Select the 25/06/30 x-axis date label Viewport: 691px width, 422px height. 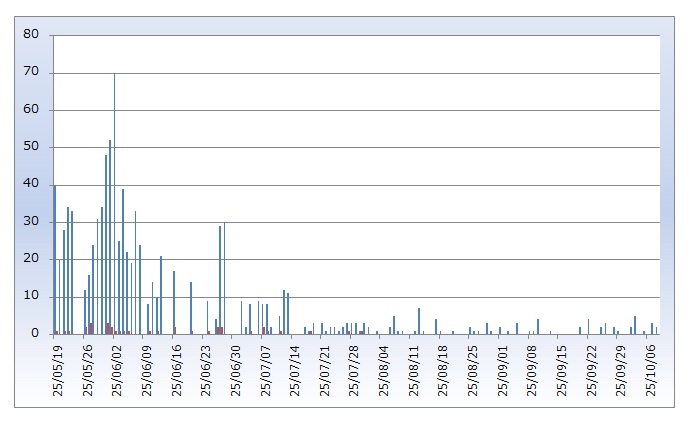click(235, 368)
